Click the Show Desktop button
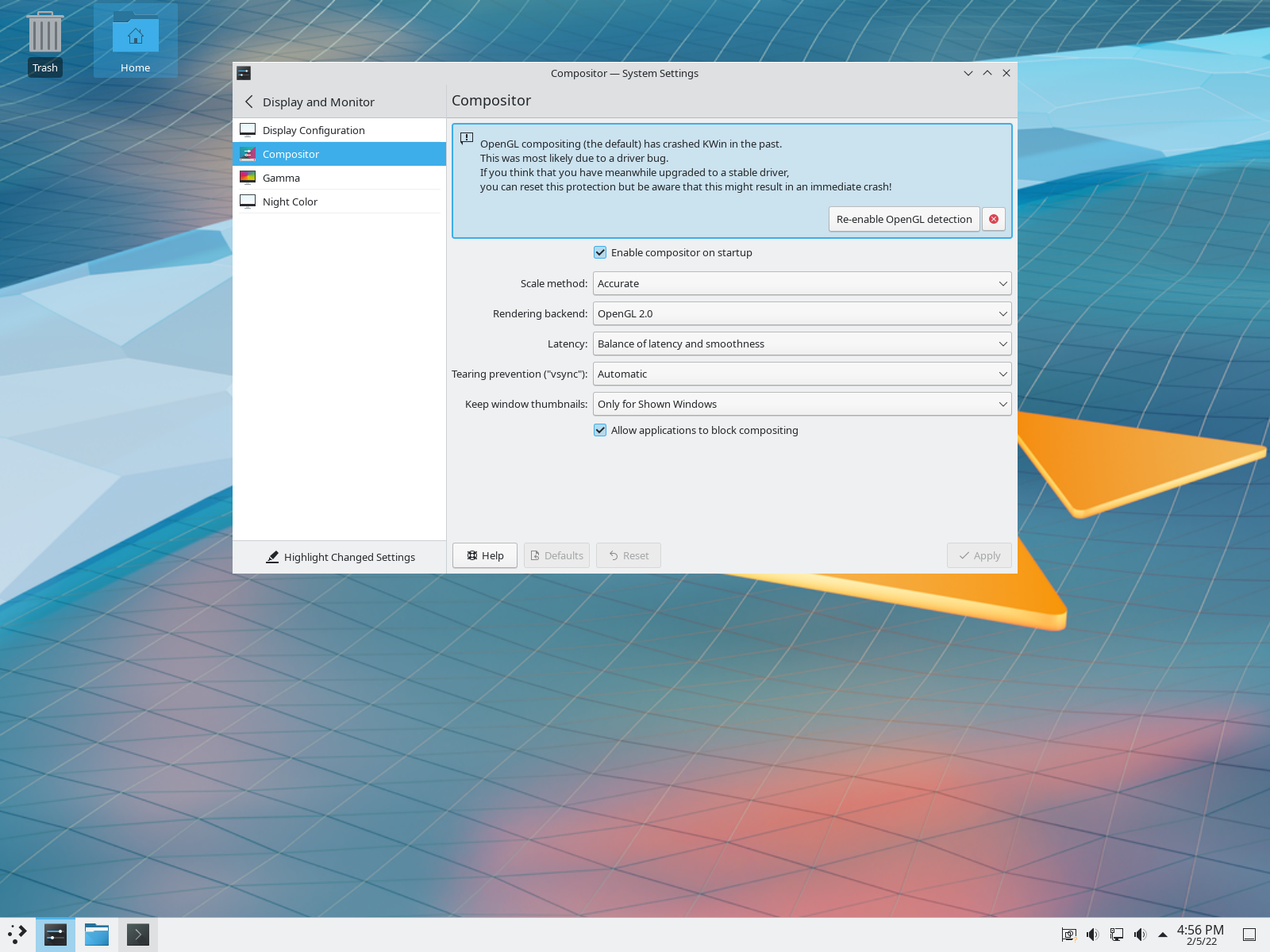 tap(1249, 935)
